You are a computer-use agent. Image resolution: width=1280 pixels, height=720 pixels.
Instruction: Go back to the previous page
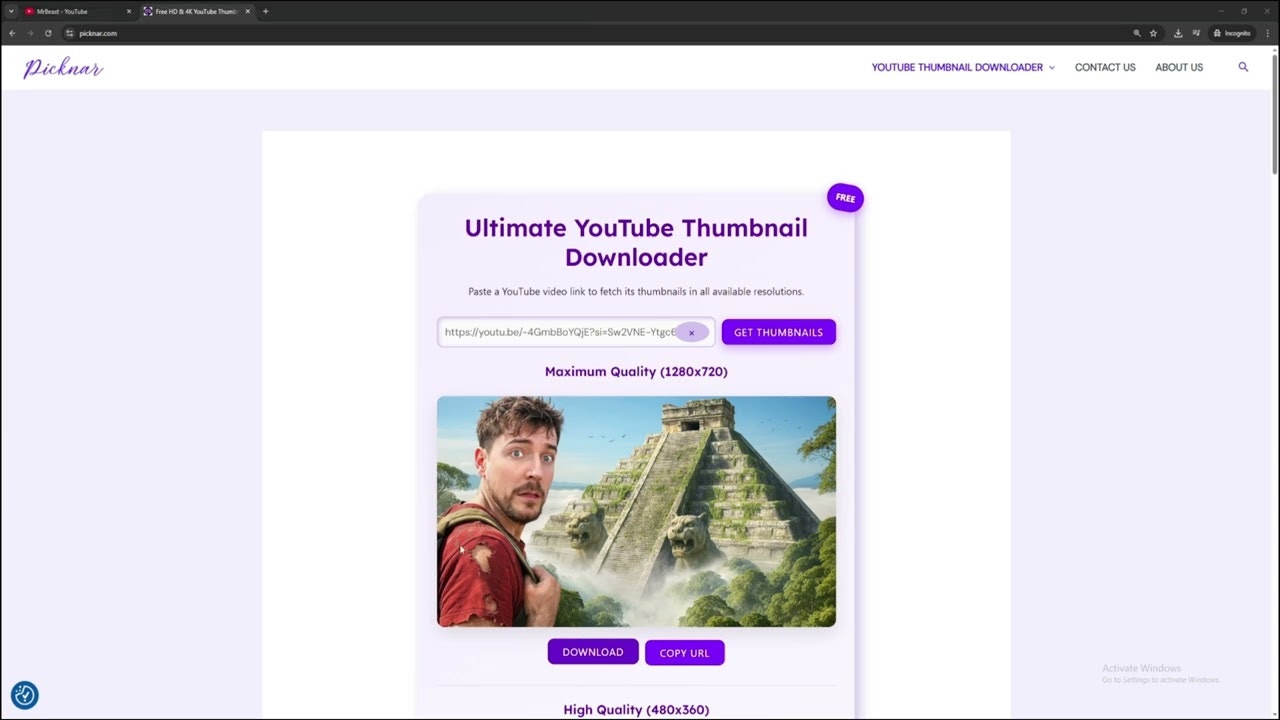pyautogui.click(x=12, y=33)
